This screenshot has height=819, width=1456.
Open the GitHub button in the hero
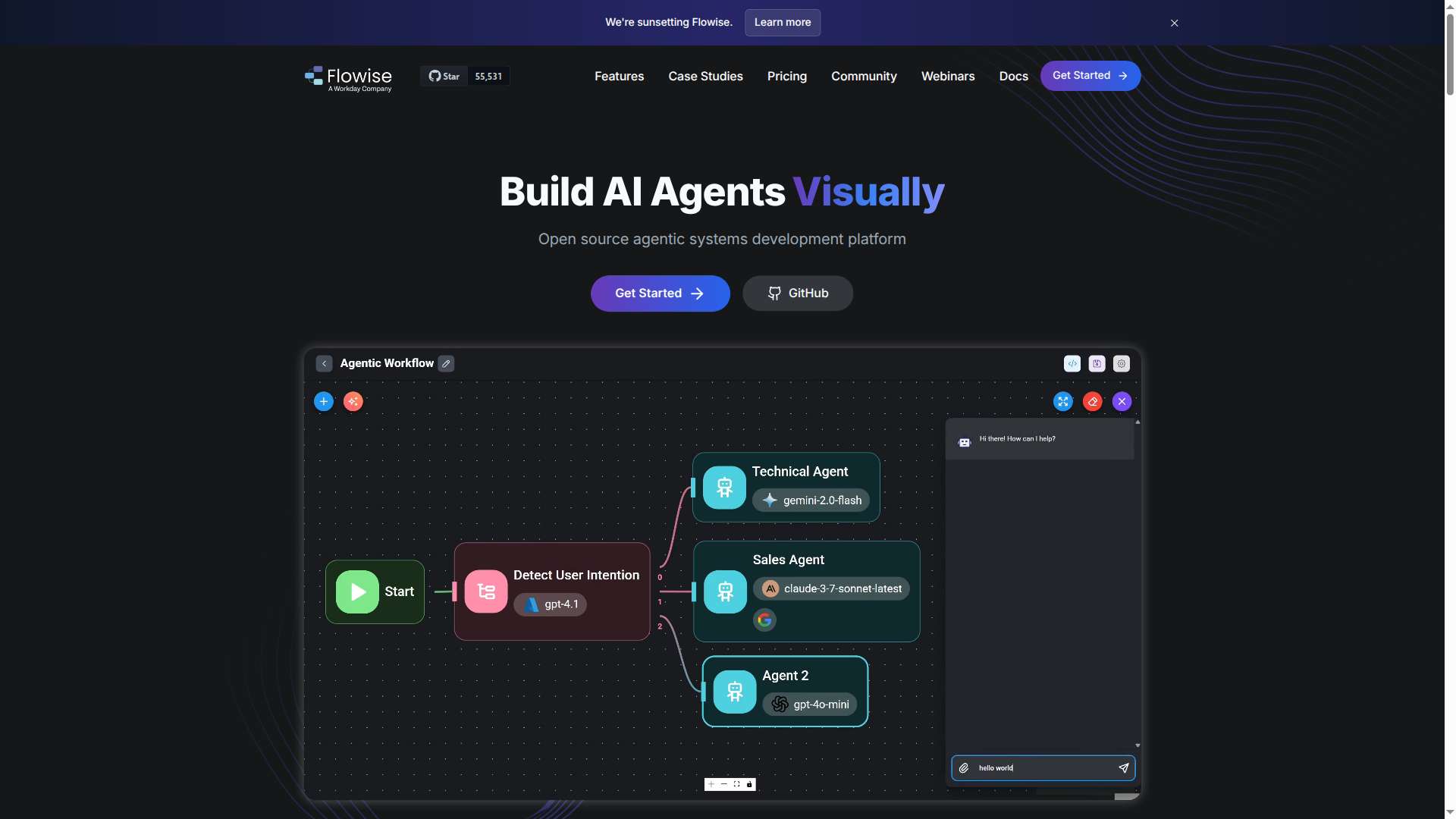(x=797, y=293)
